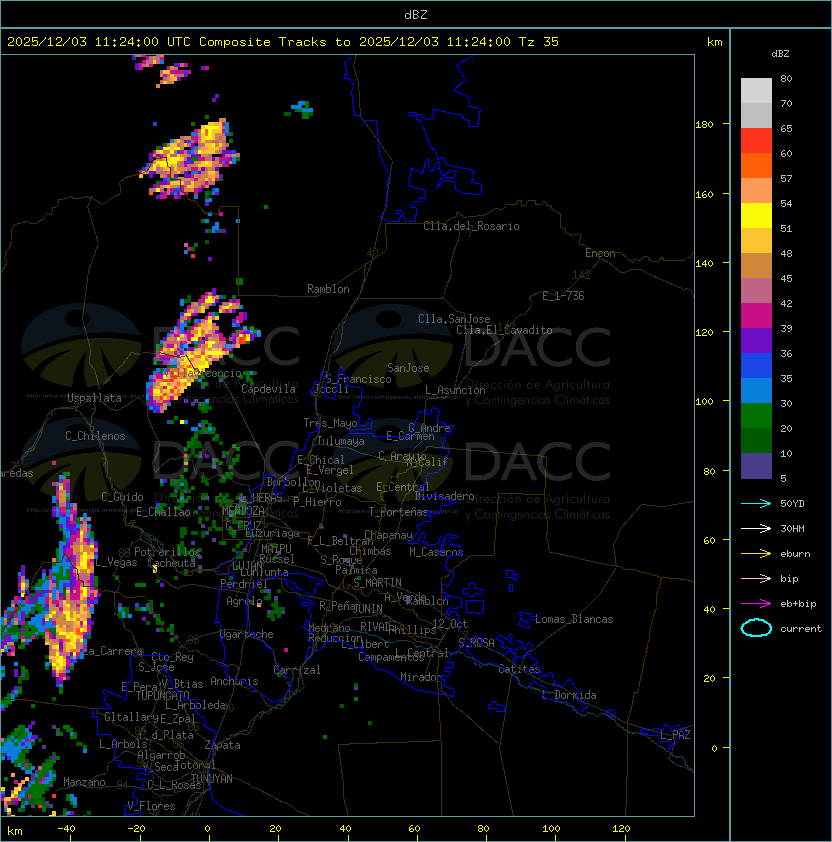This screenshot has height=842, width=832.
Task: Pick the dark orange 57-60 dBZ band
Action: point(756,165)
